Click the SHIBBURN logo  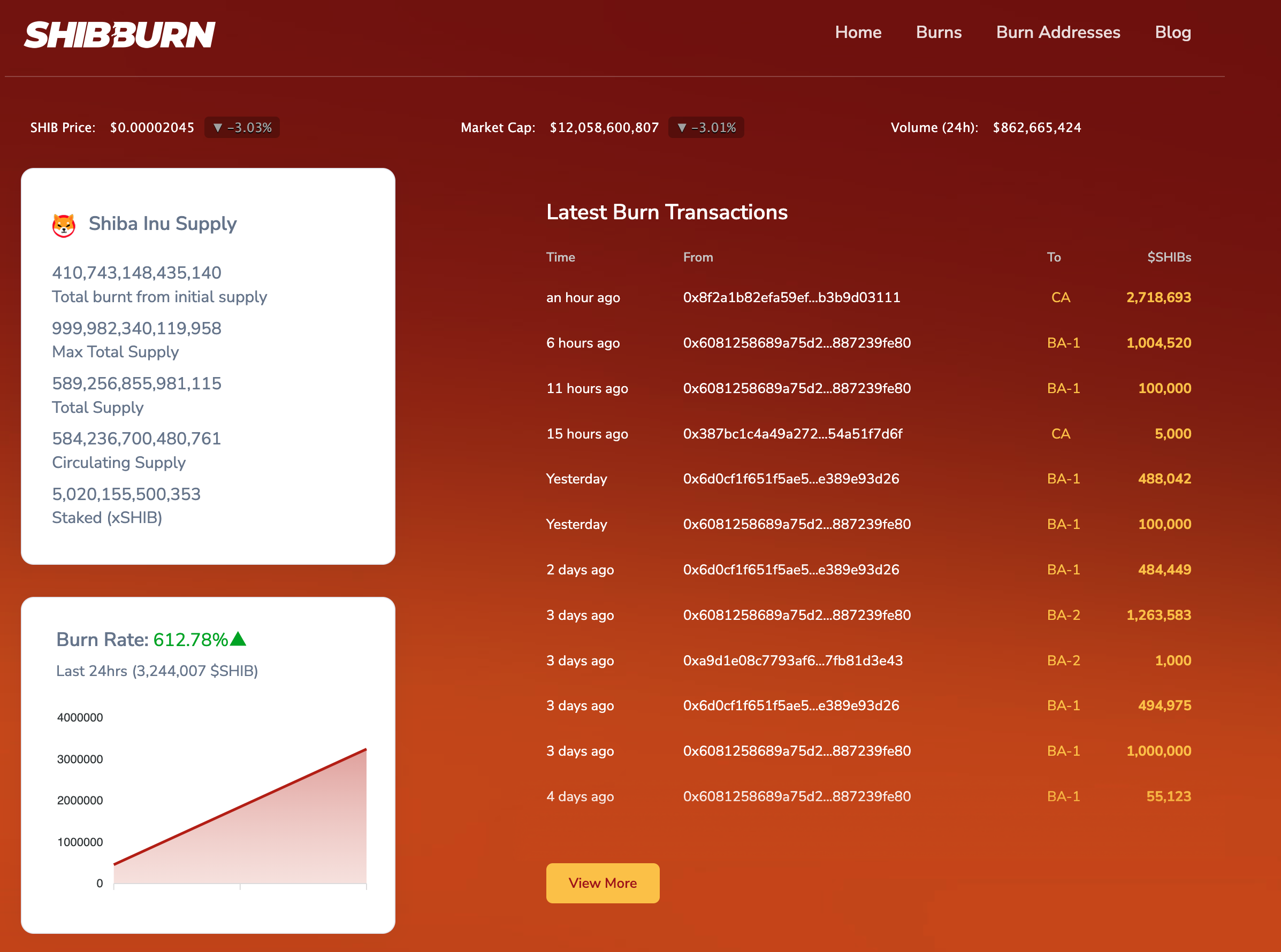click(x=120, y=35)
